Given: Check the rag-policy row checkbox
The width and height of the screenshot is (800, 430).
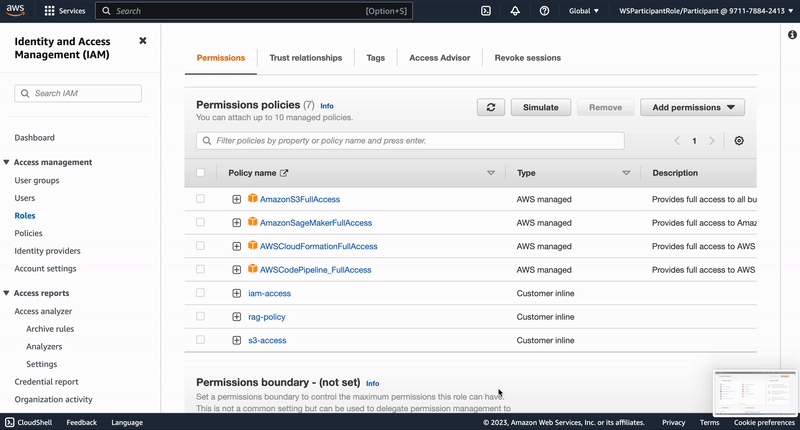Looking at the screenshot, I should coord(201,316).
